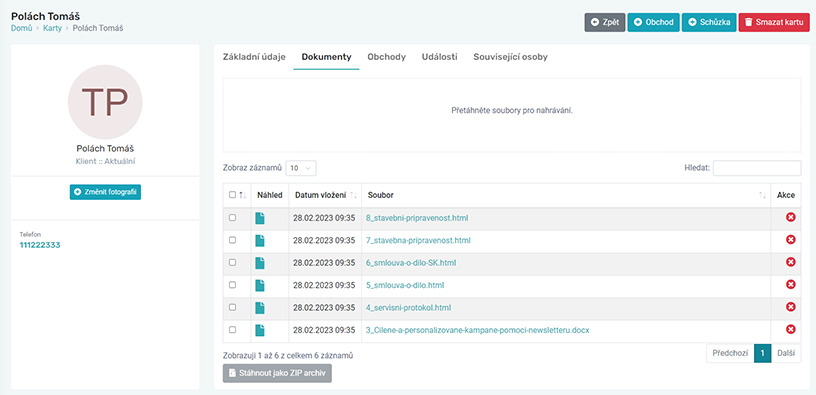Sort by the checkbox column arrows
Screen dimensions: 816x395
click(x=242, y=195)
